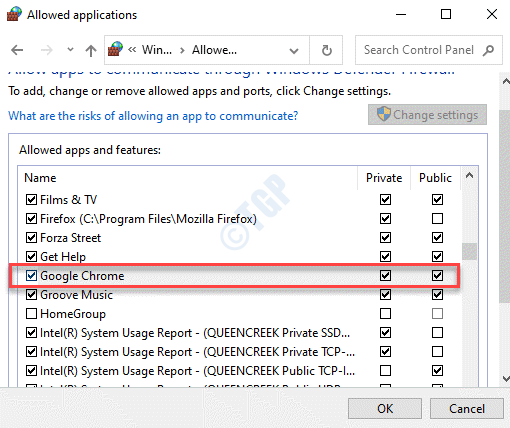The width and height of the screenshot is (510, 428).
Task: Click the app list scrollbar thumb
Action: pos(469,251)
